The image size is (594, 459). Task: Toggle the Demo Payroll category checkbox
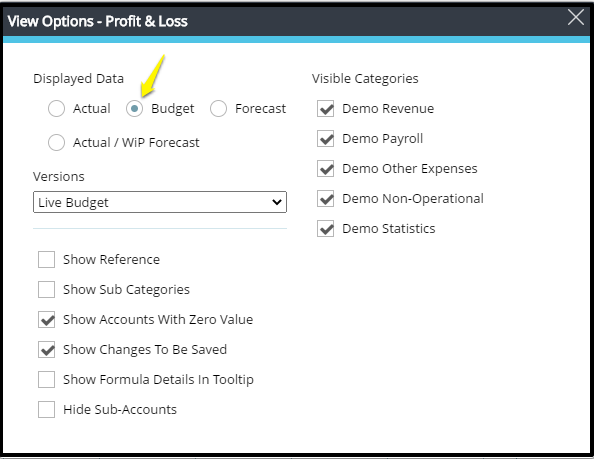tap(325, 139)
